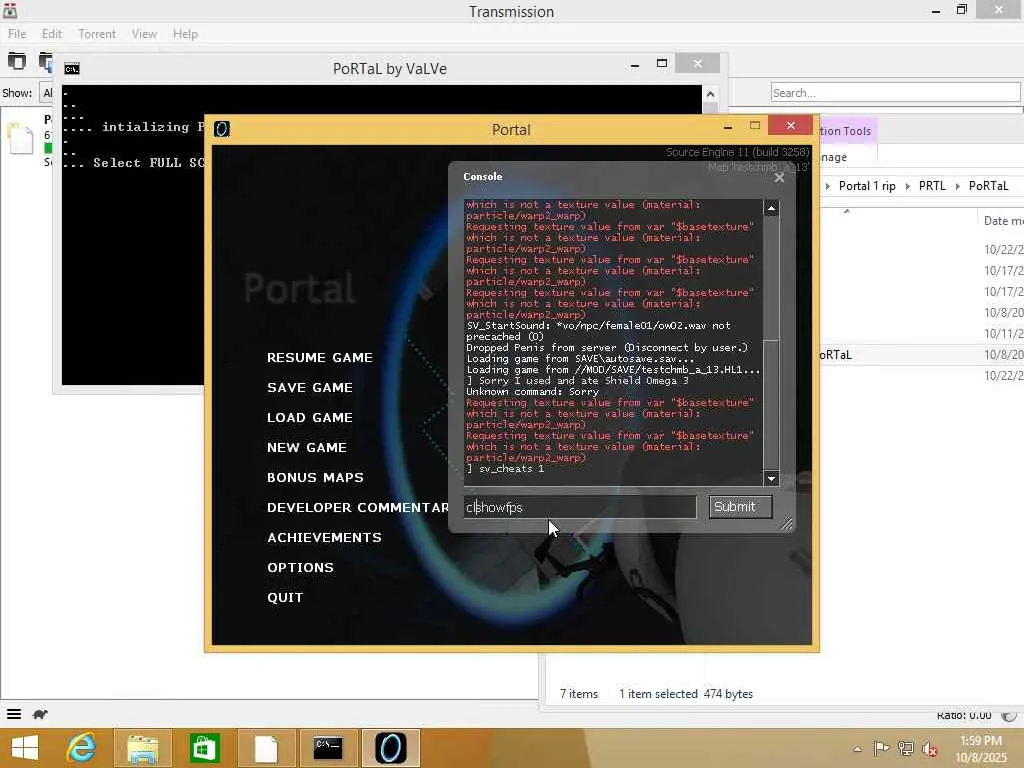Click the console Submit button

pos(740,507)
